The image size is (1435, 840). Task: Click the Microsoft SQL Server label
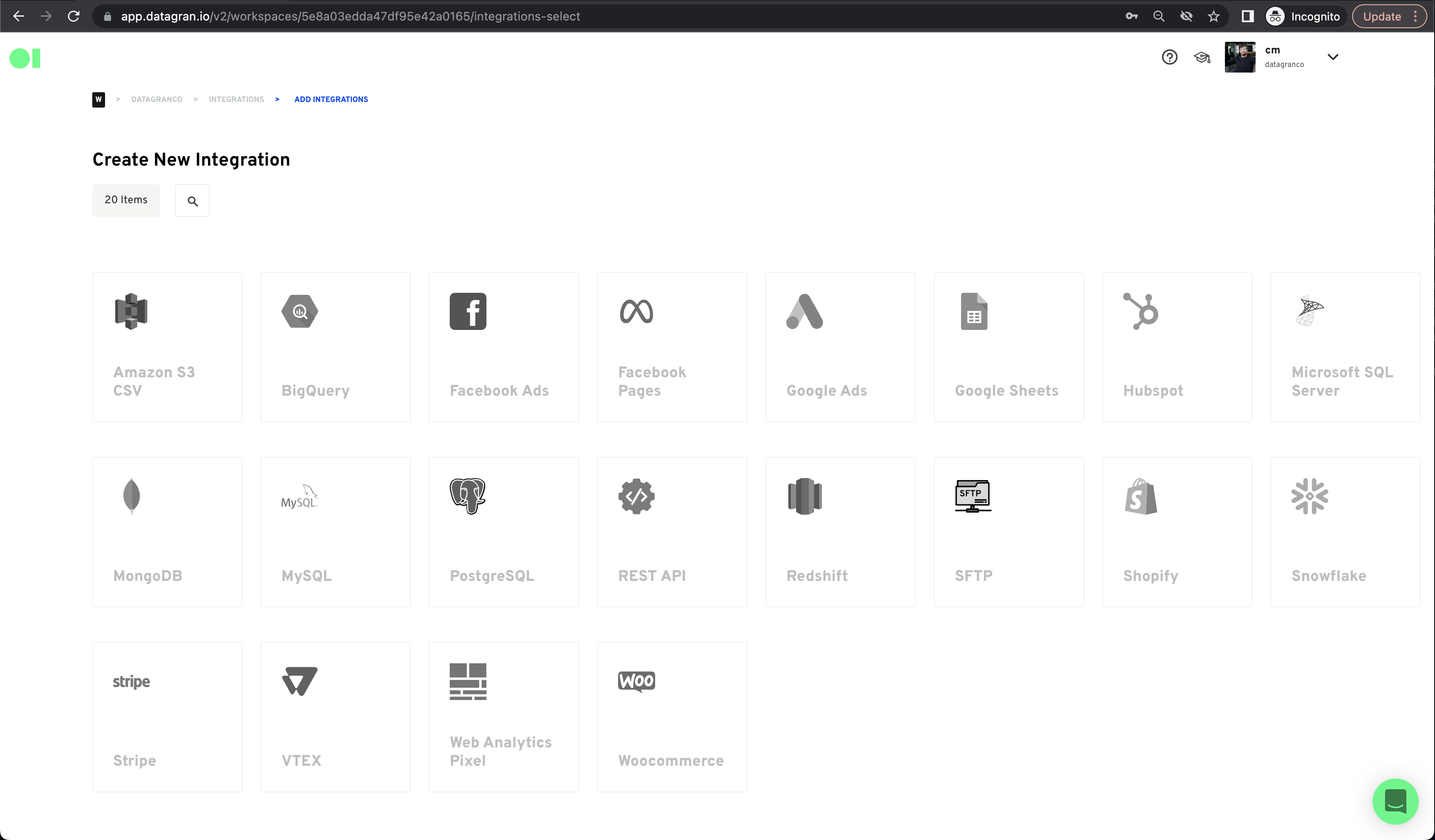1342,381
